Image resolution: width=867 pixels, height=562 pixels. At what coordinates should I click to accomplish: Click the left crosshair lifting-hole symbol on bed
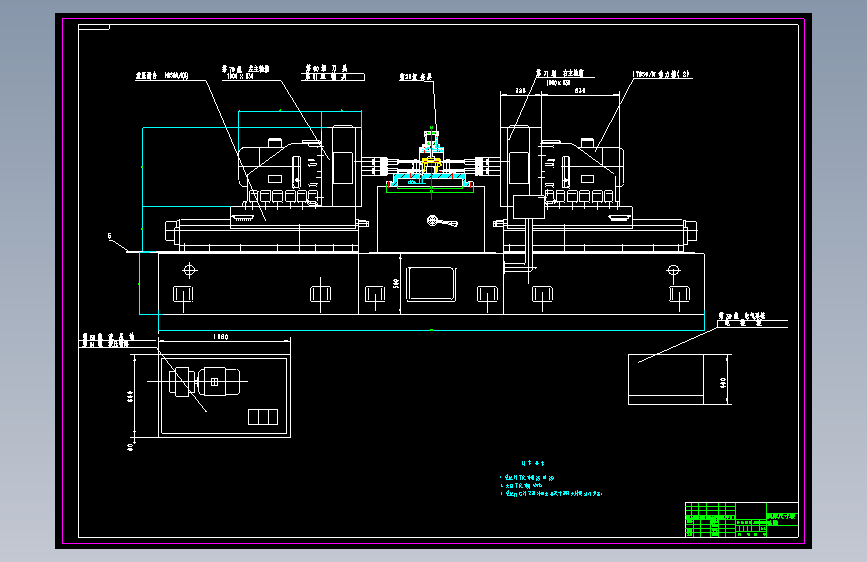pyautogui.click(x=190, y=270)
